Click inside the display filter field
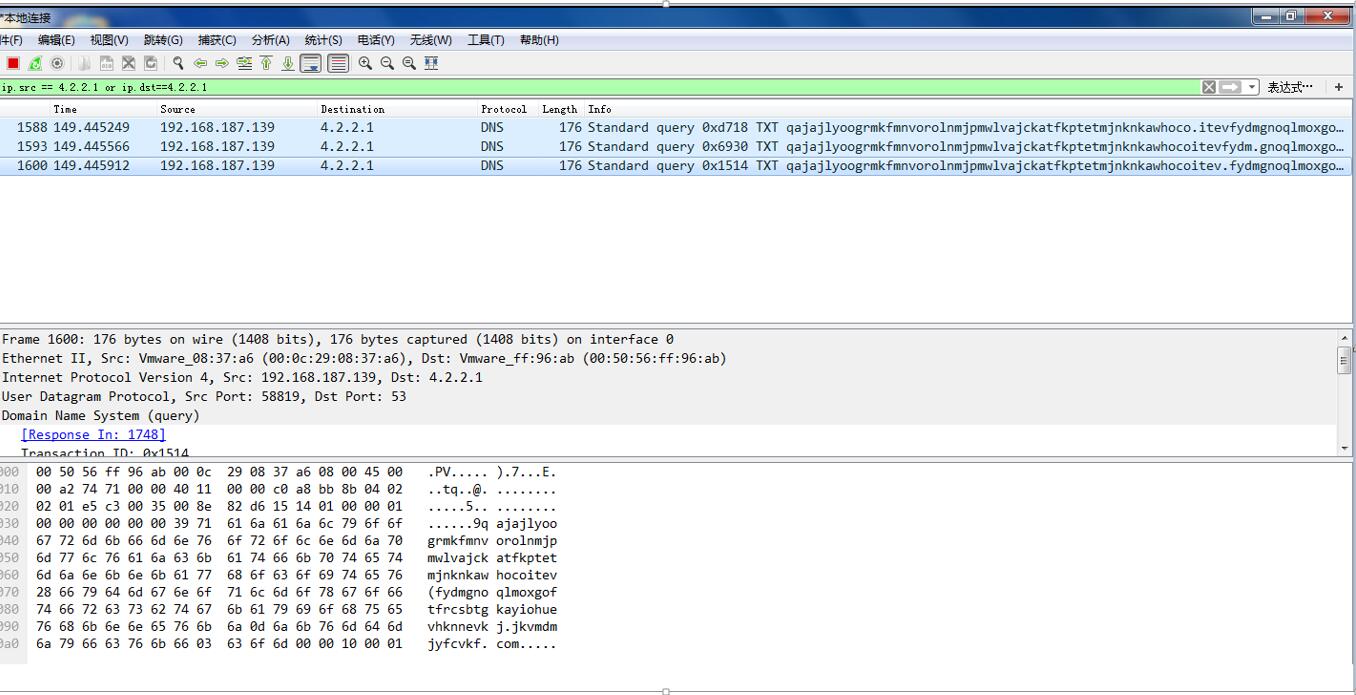This screenshot has width=1356, height=695. click(600, 87)
